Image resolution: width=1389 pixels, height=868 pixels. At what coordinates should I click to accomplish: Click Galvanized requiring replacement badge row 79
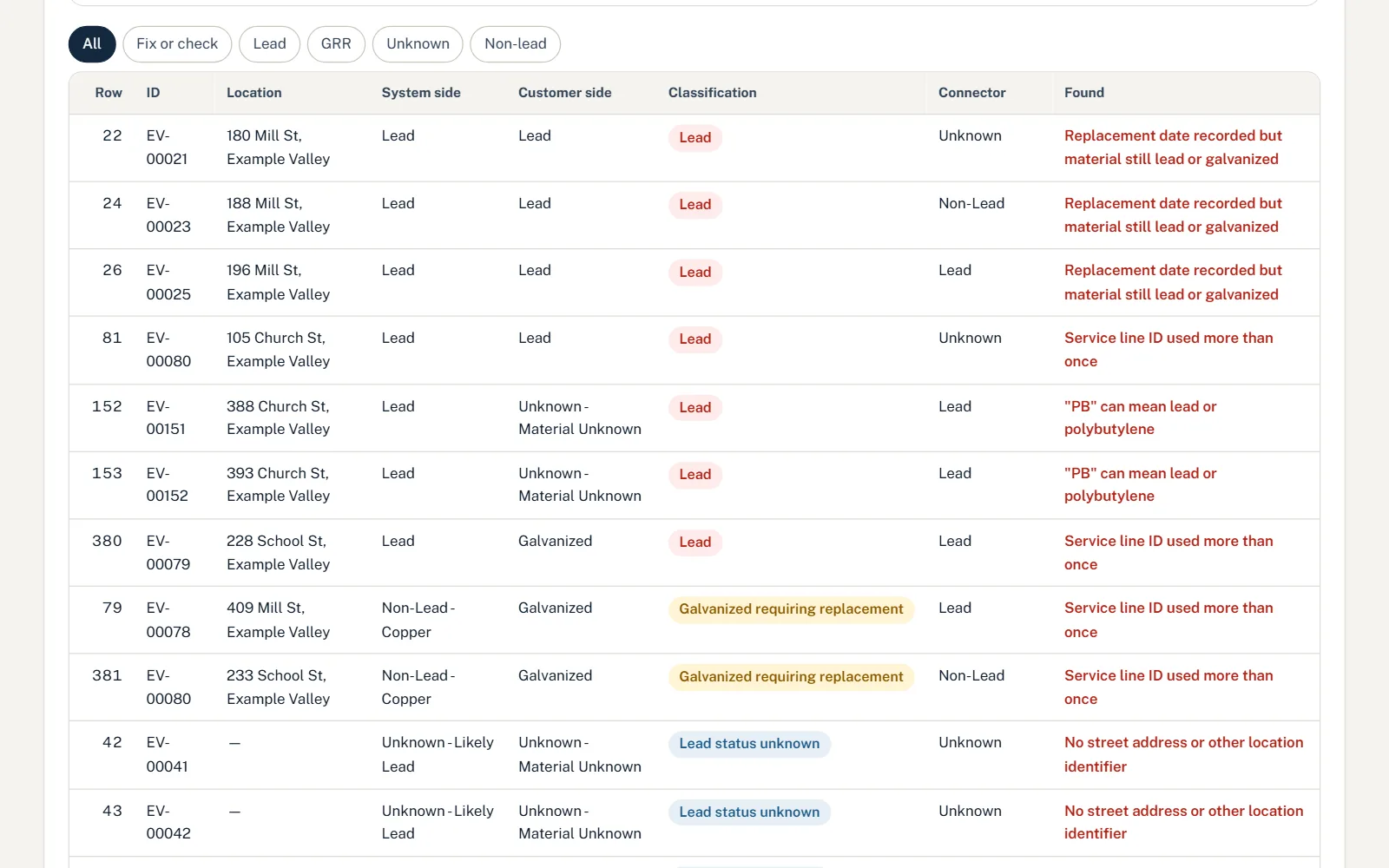click(791, 609)
